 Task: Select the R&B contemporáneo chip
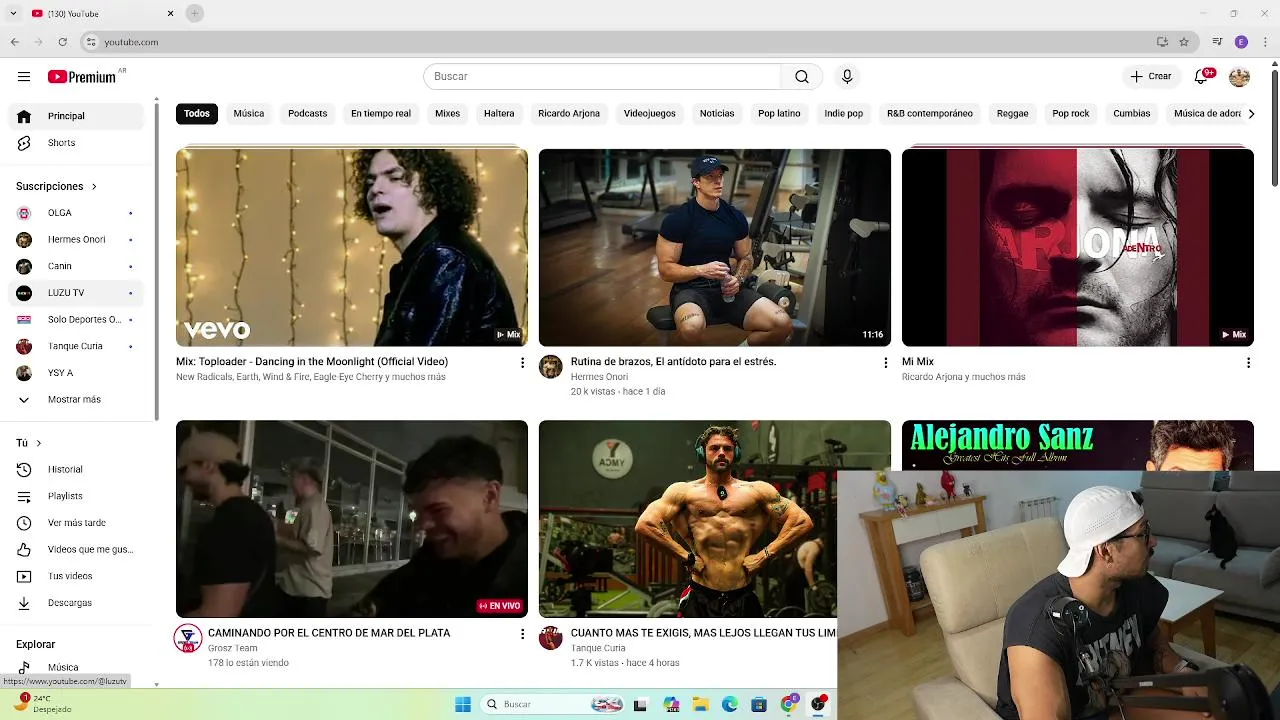coord(930,114)
